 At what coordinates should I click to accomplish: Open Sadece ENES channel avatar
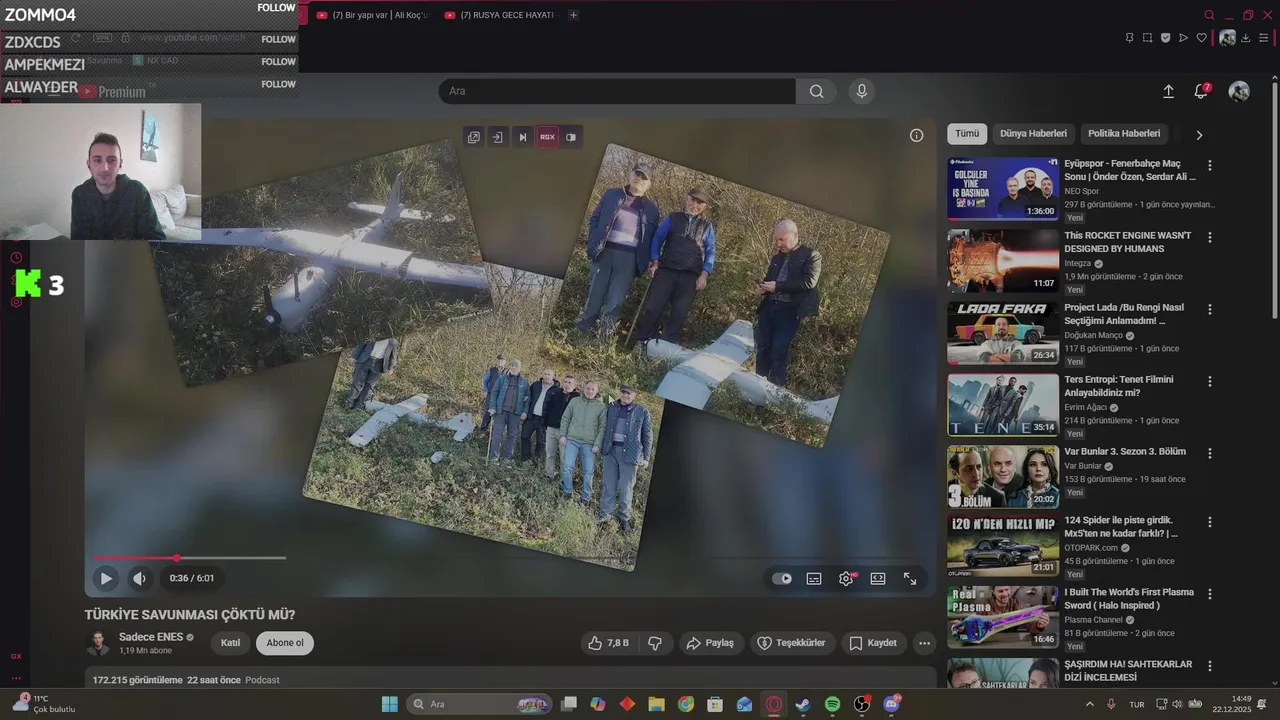click(98, 643)
